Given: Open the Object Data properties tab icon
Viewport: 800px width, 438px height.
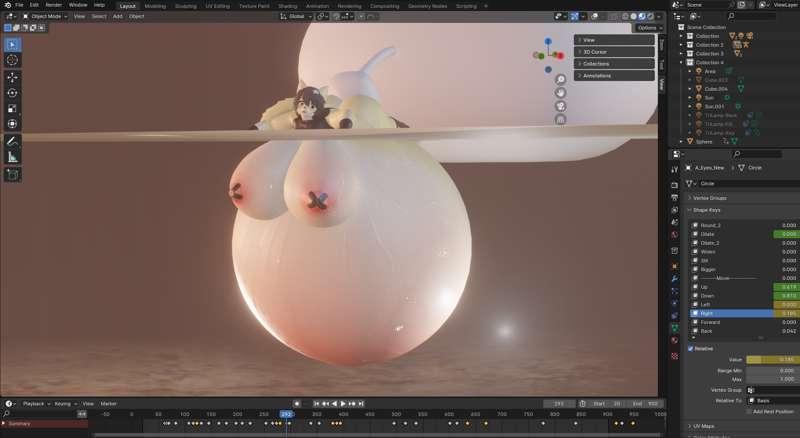Looking at the screenshot, I should point(674,328).
